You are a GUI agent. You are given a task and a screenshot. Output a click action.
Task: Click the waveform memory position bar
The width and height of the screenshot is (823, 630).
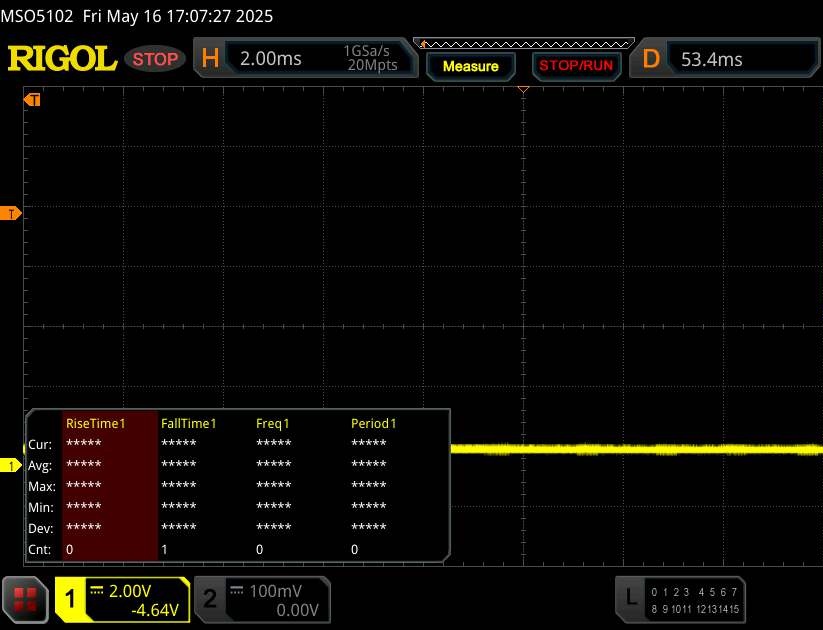[524, 44]
